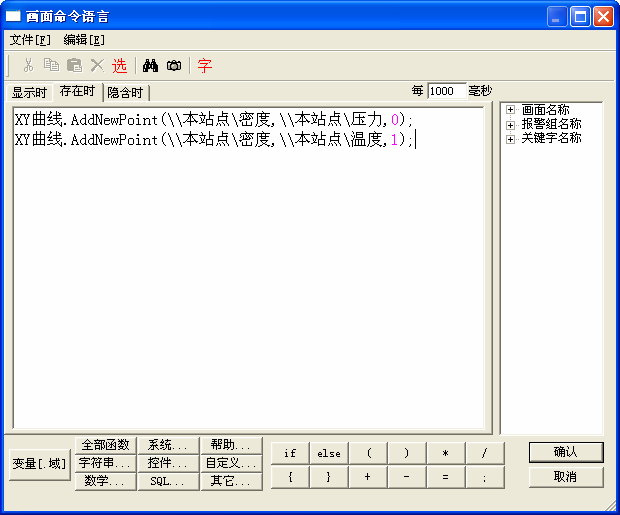
Task: Open font settings with red 字 icon
Action: coord(205,66)
